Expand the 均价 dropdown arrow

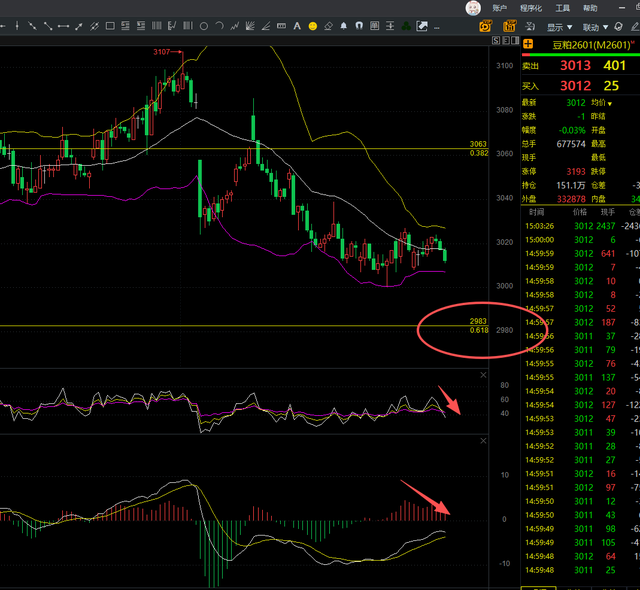[608, 102]
